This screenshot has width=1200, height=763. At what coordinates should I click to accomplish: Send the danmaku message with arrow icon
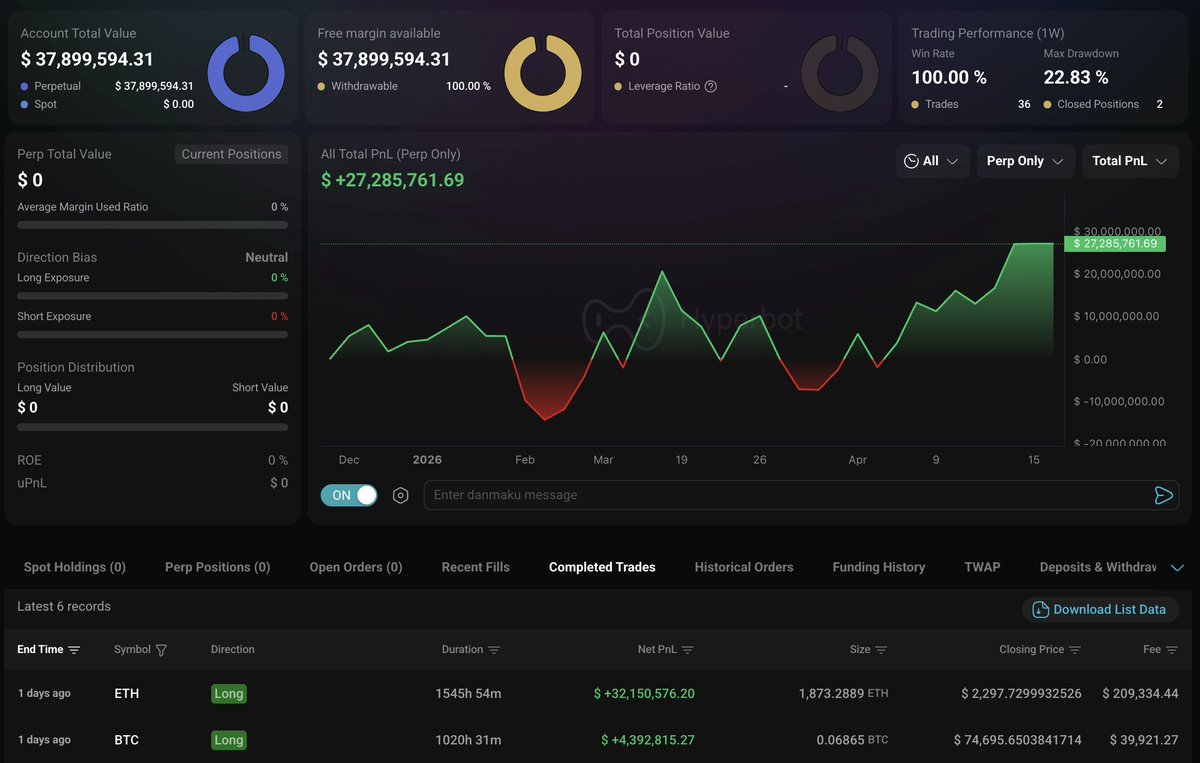[1163, 495]
